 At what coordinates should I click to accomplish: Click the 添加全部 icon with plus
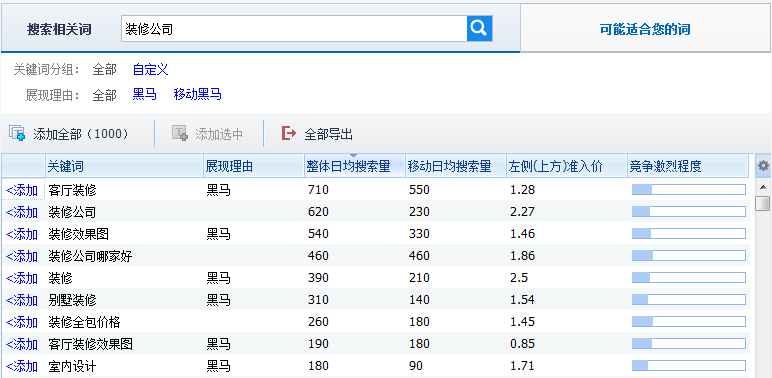[x=17, y=133]
